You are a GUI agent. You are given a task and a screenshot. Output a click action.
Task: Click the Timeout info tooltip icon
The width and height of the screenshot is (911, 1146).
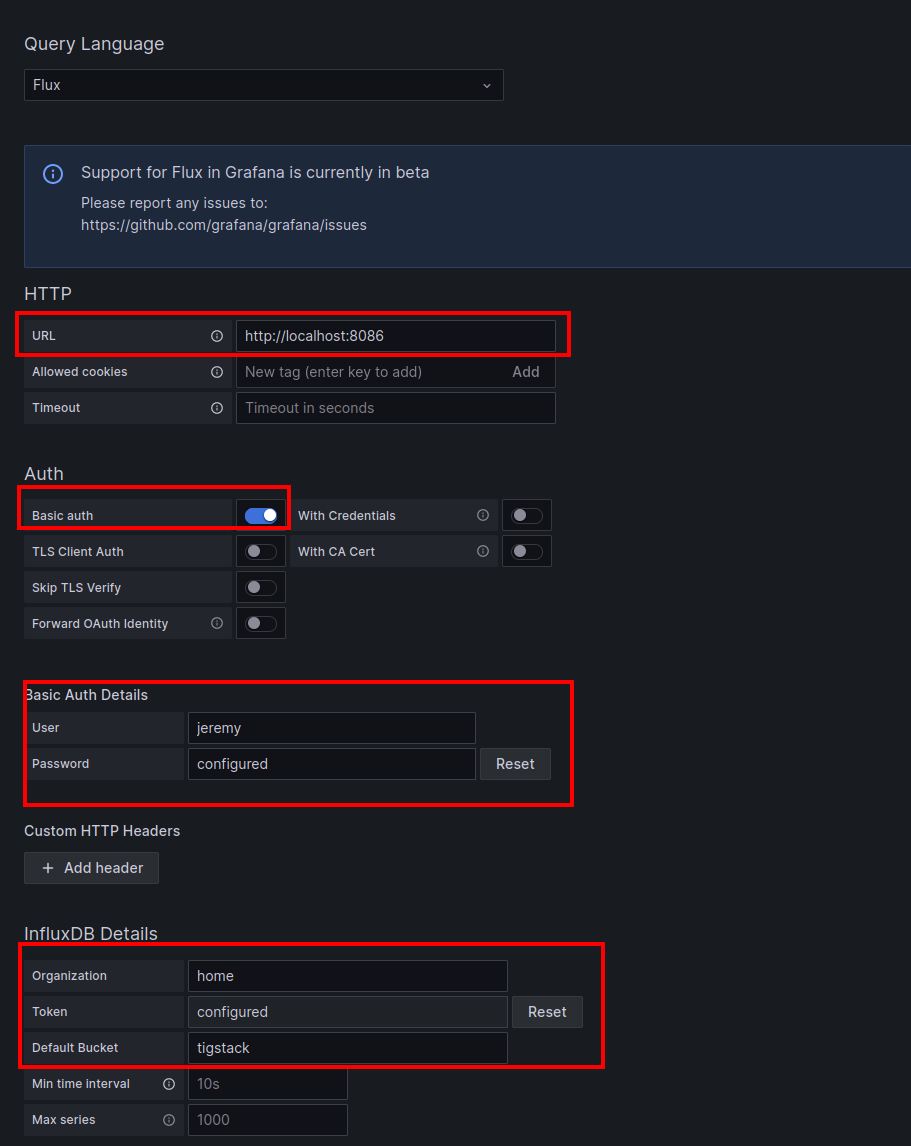coord(217,407)
